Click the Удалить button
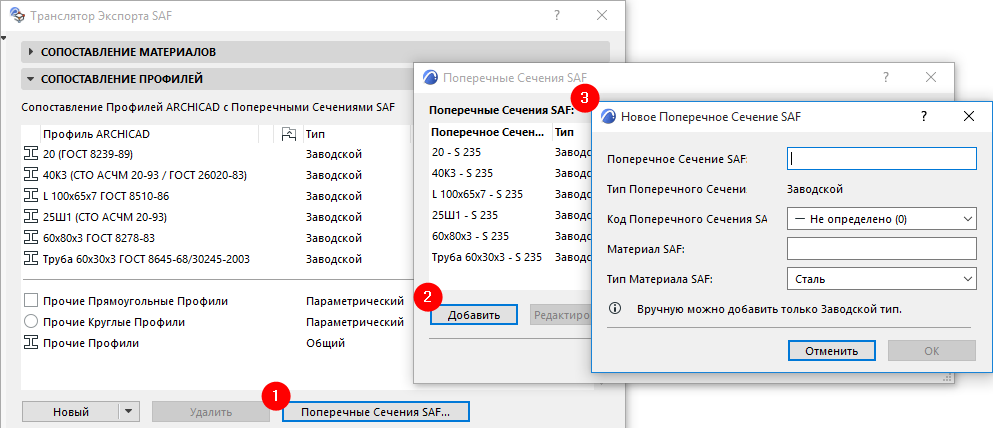Viewport: 993px width, 428px height. [x=211, y=412]
